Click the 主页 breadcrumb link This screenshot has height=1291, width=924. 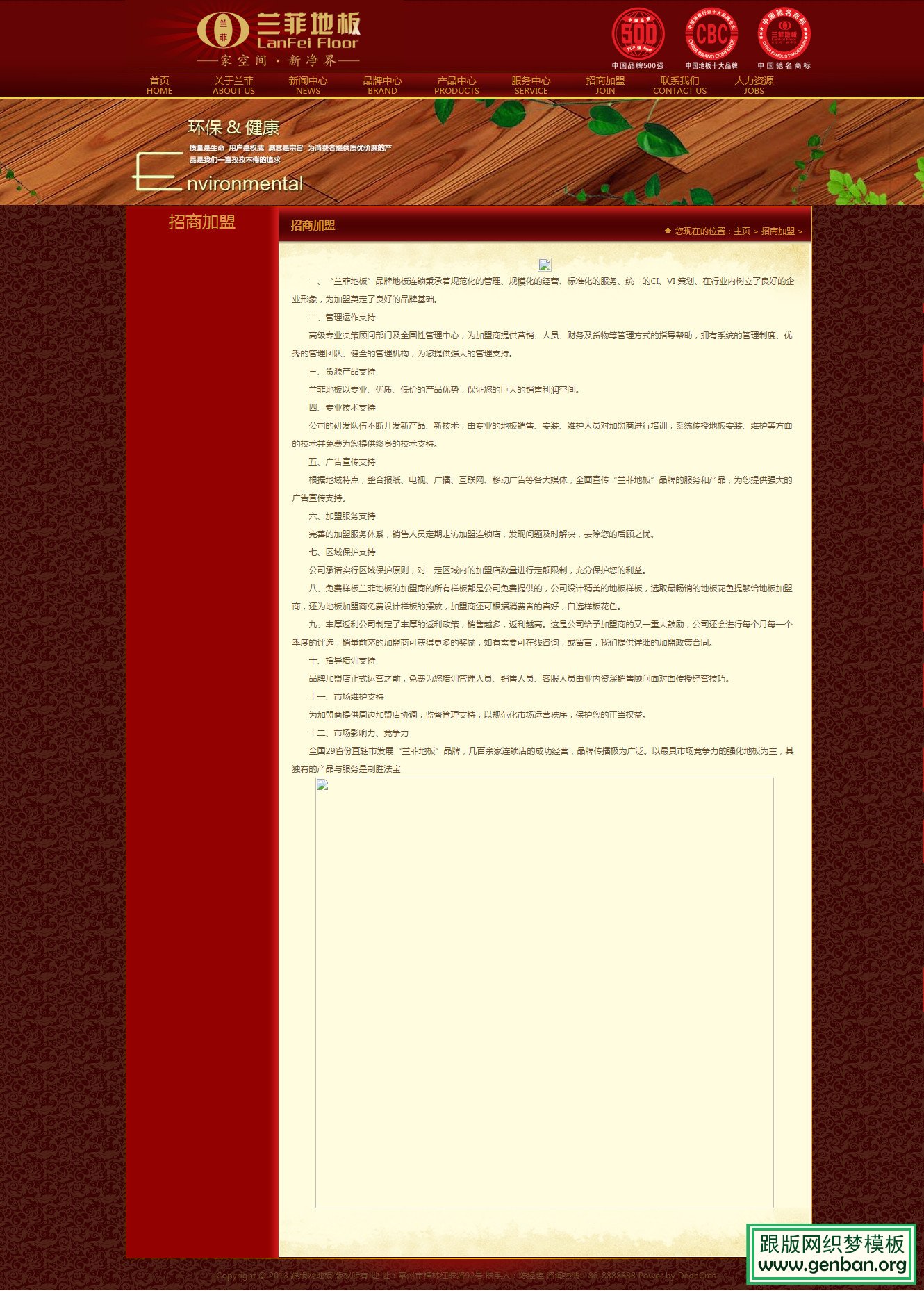[x=742, y=231]
